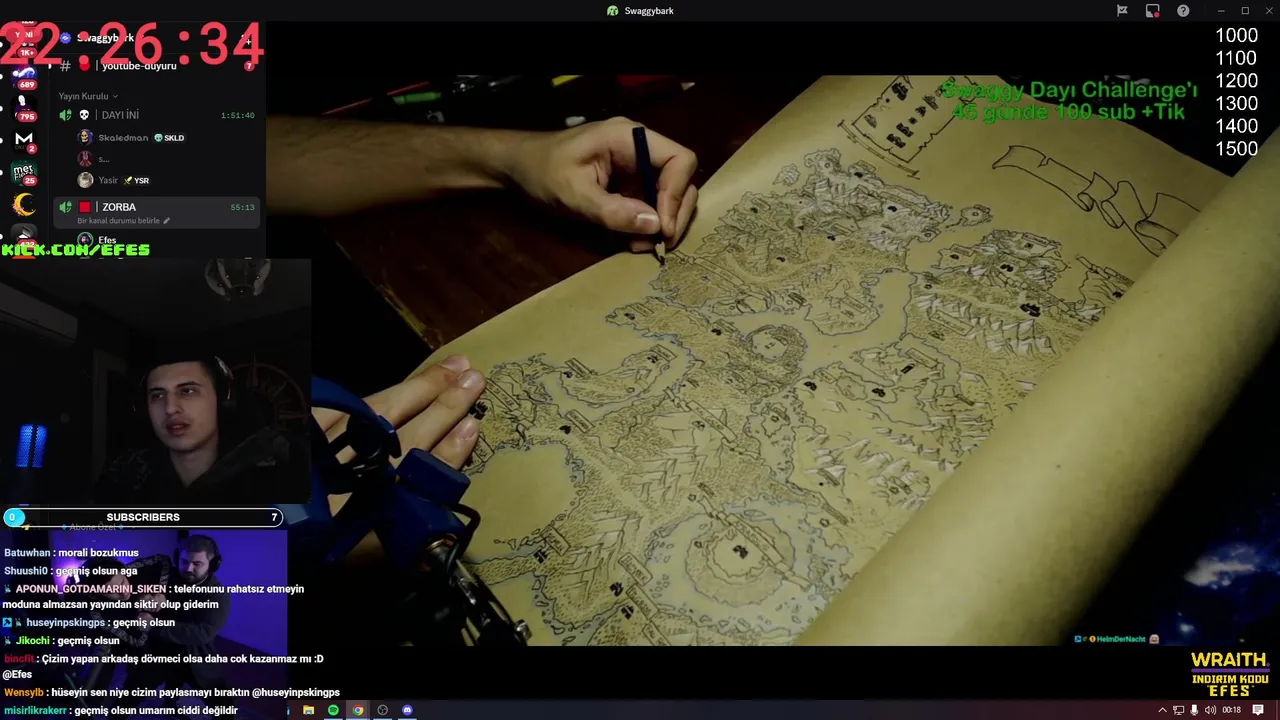The width and height of the screenshot is (1280, 720).
Task: Open the M logo server icon
Action: tap(24, 139)
